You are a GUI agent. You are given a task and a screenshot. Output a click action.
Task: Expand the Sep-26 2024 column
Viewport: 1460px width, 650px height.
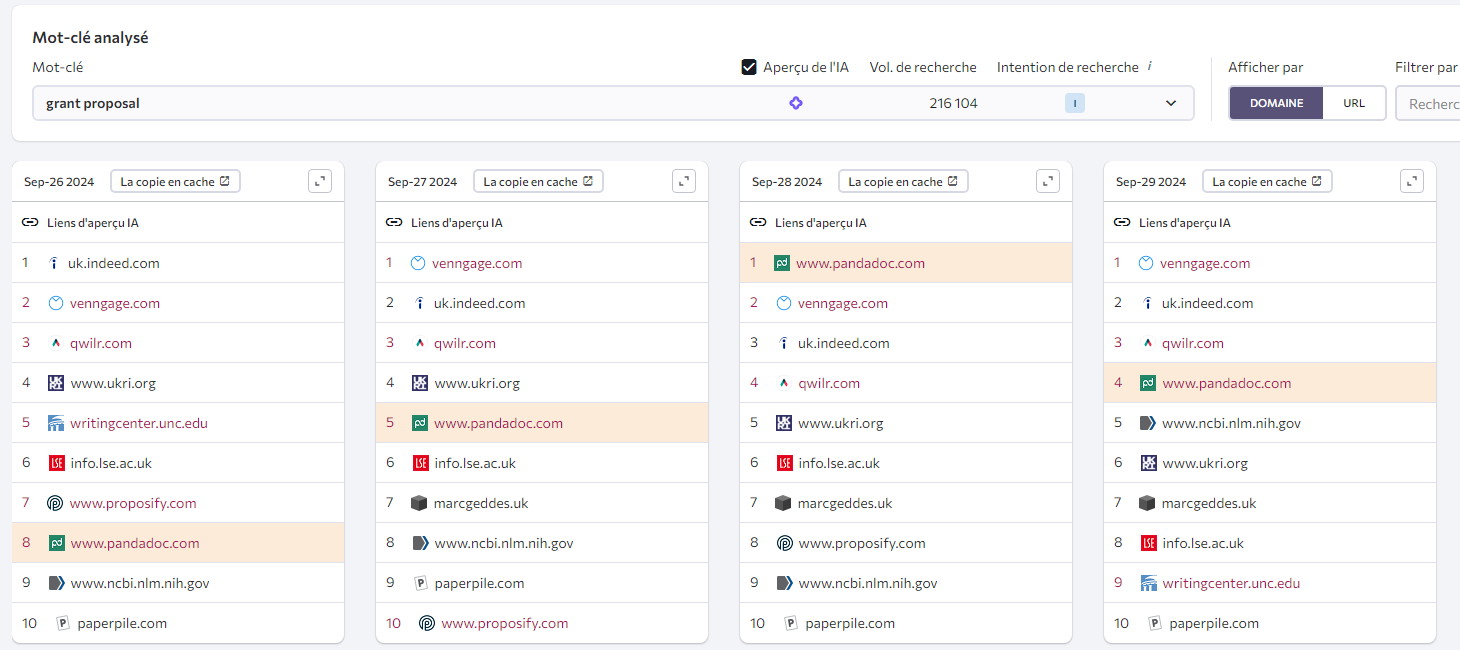pos(320,181)
